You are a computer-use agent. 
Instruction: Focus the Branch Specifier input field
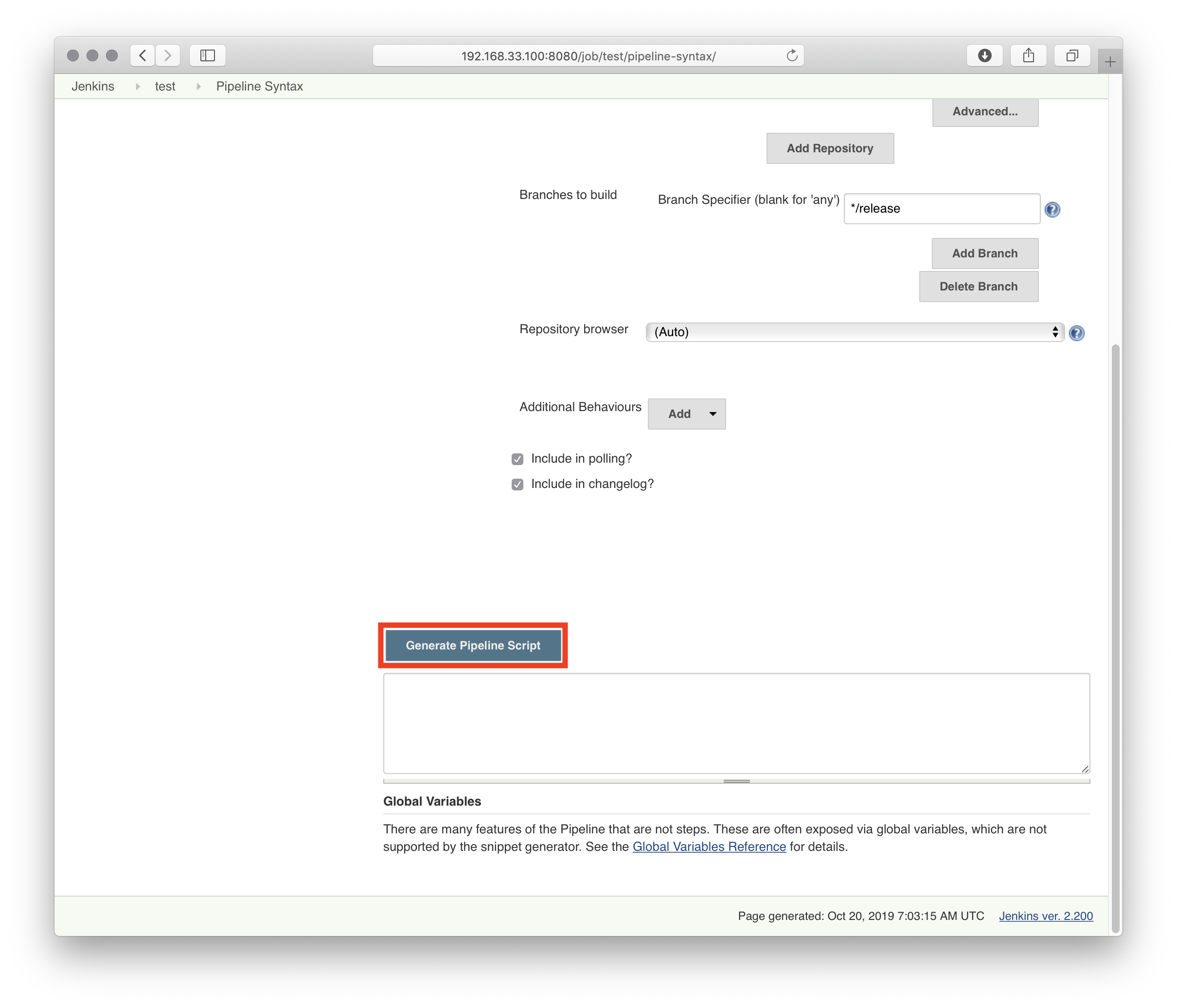941,209
